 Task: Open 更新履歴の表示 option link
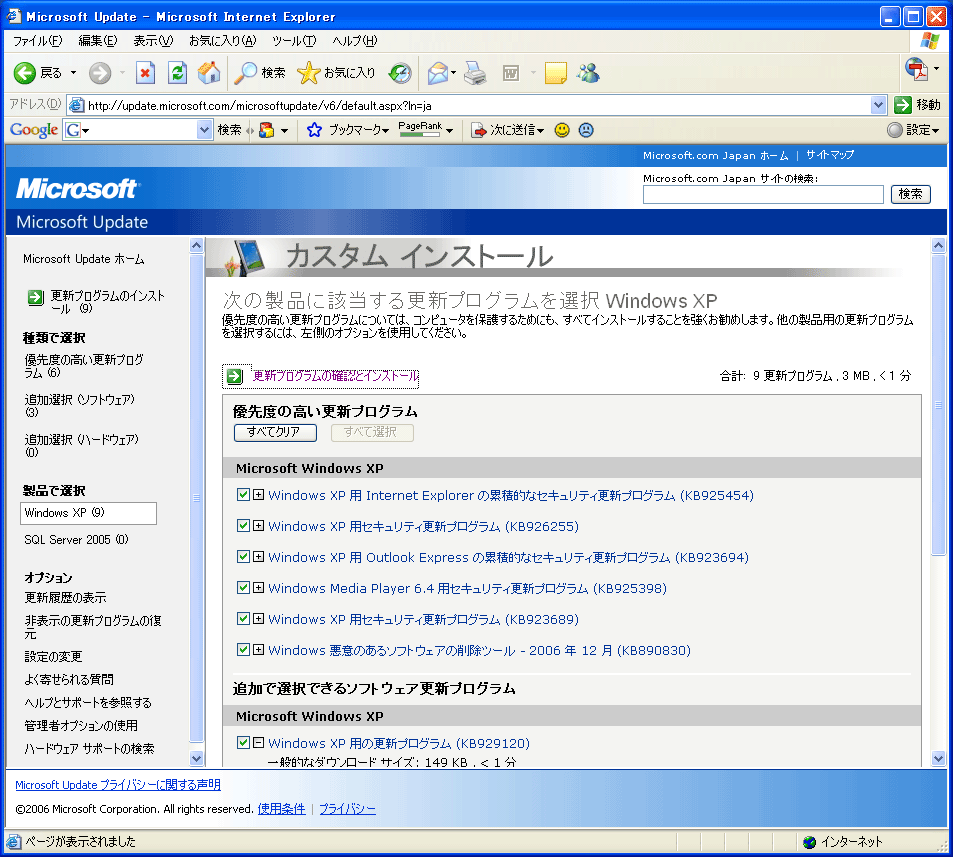point(65,597)
